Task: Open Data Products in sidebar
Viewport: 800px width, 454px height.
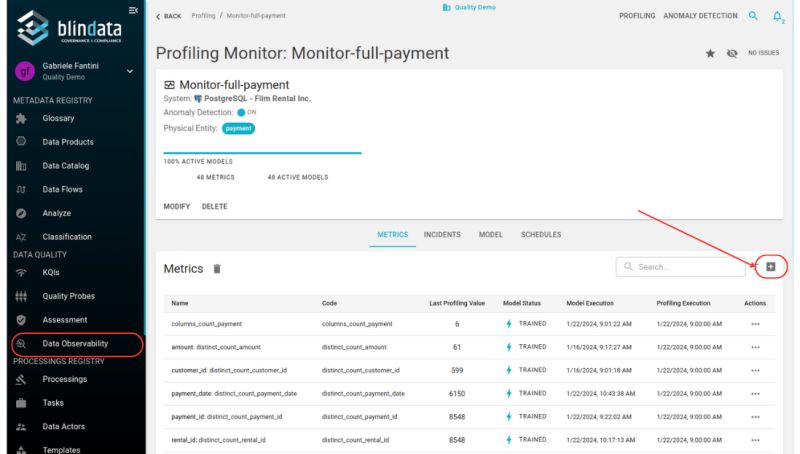Action: [68, 142]
